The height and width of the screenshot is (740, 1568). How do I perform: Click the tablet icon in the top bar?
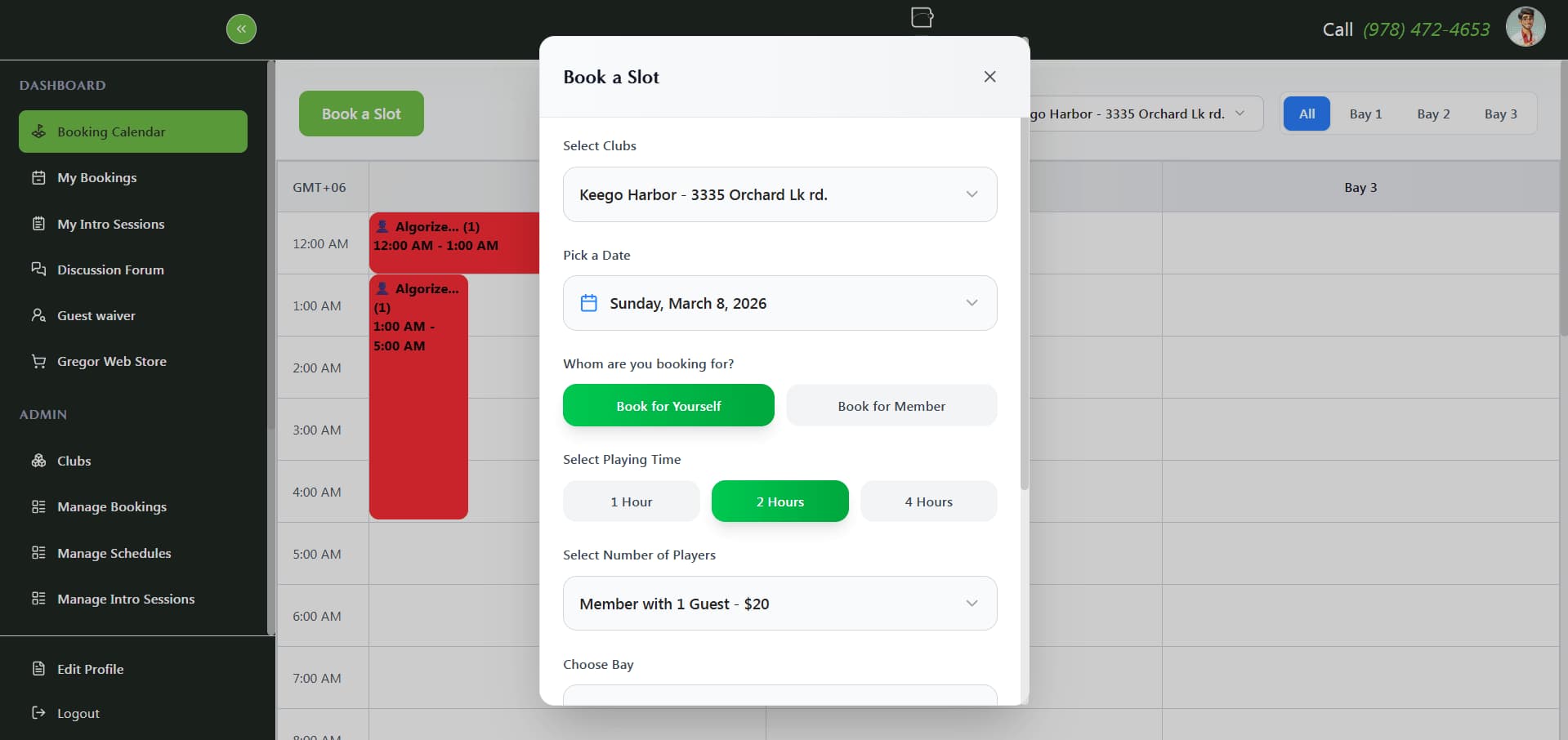click(922, 16)
